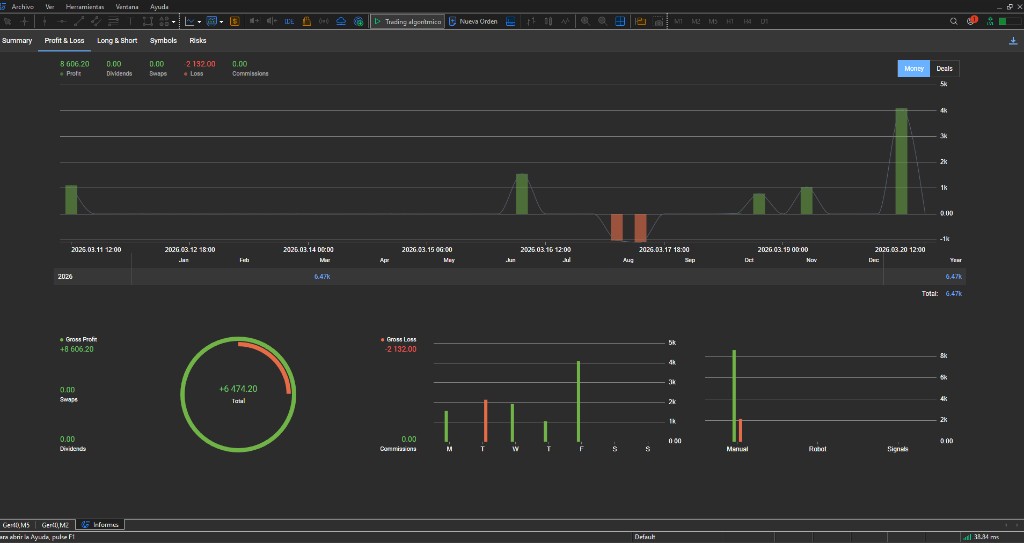
Task: Click the tall green profit bar on 2026.03.20
Action: (x=901, y=160)
